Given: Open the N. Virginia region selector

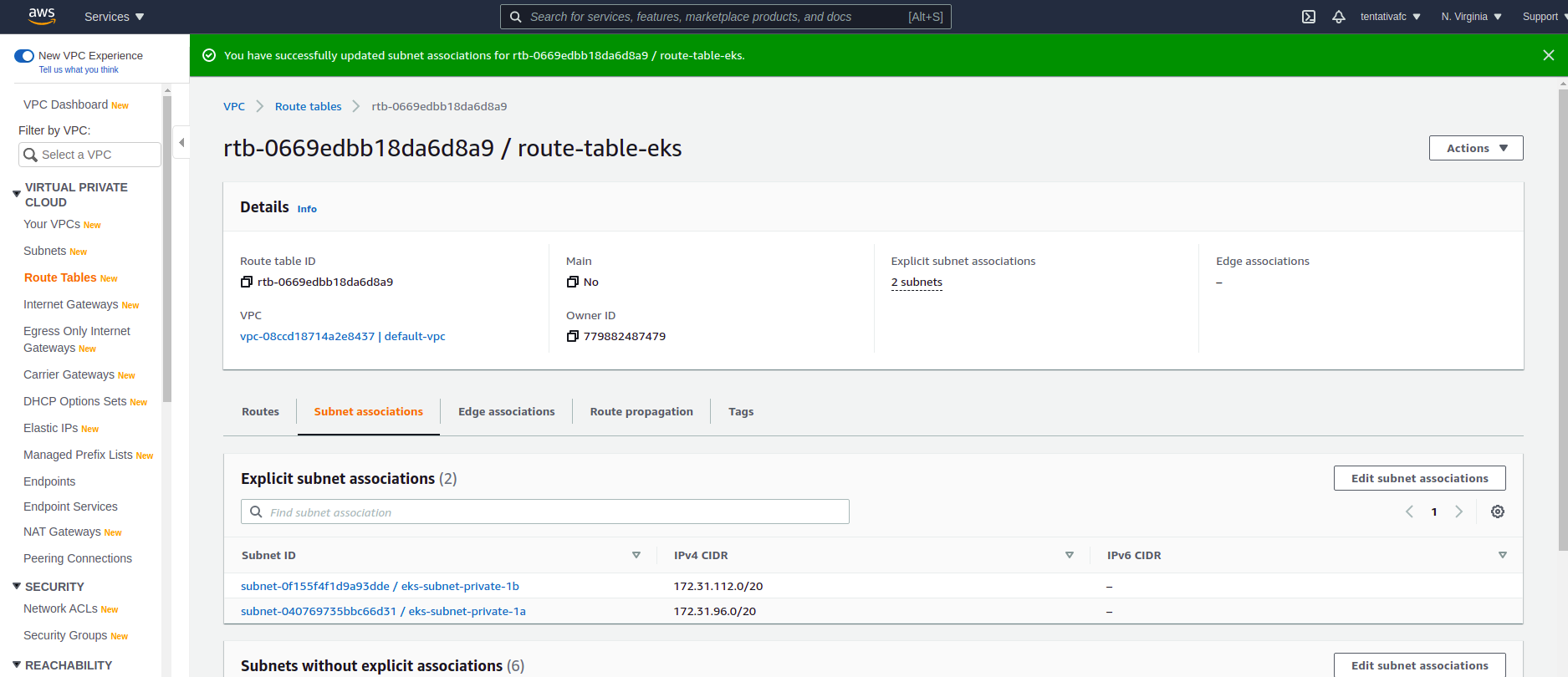Looking at the screenshot, I should click(1472, 17).
